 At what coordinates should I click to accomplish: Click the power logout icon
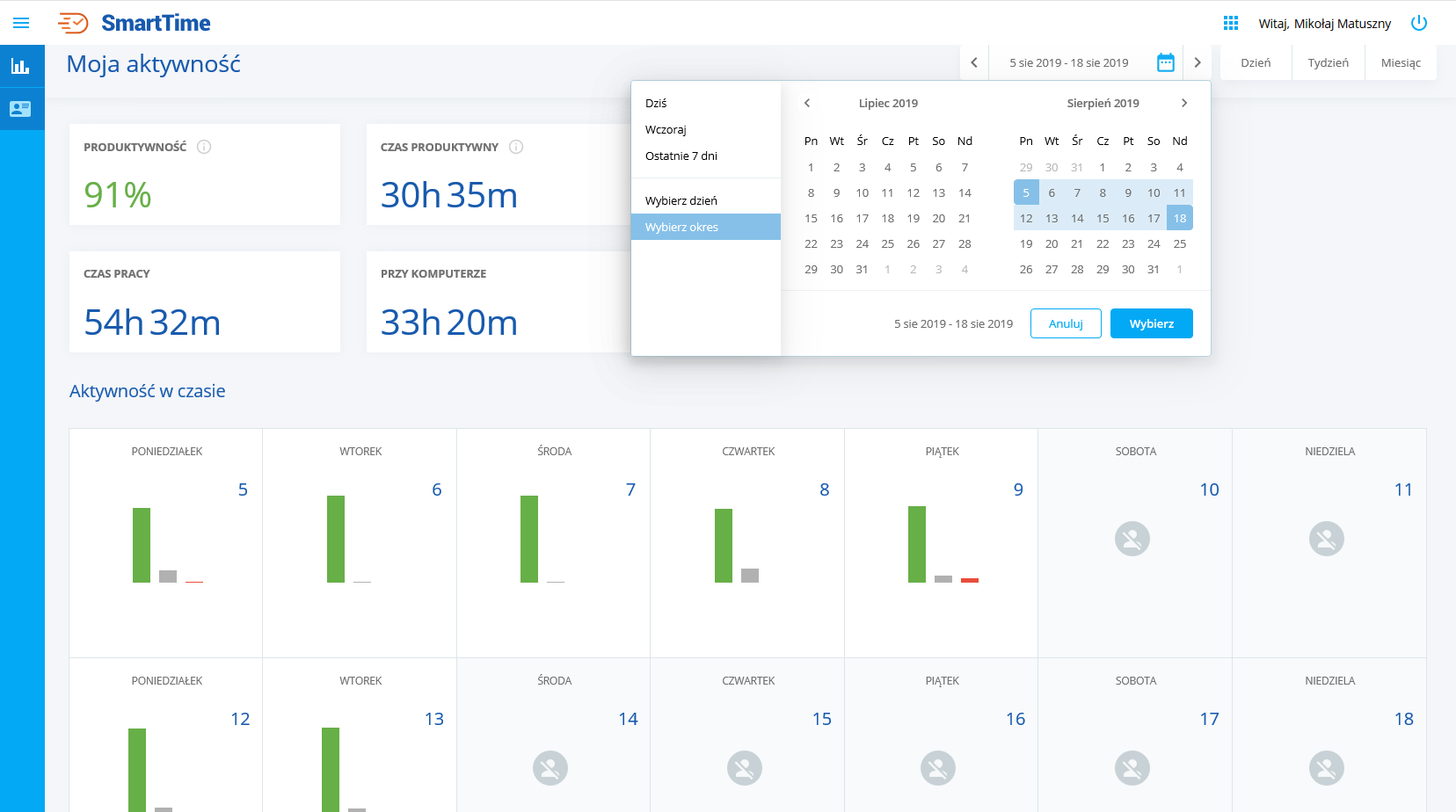(1418, 23)
